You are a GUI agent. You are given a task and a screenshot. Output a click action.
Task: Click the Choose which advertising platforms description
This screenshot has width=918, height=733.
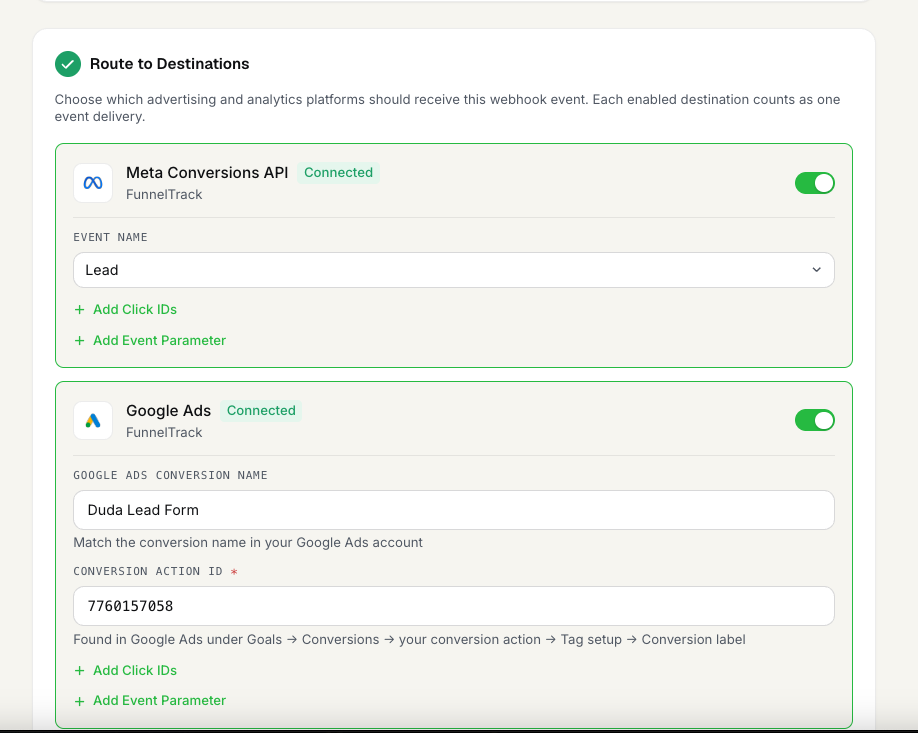447,108
